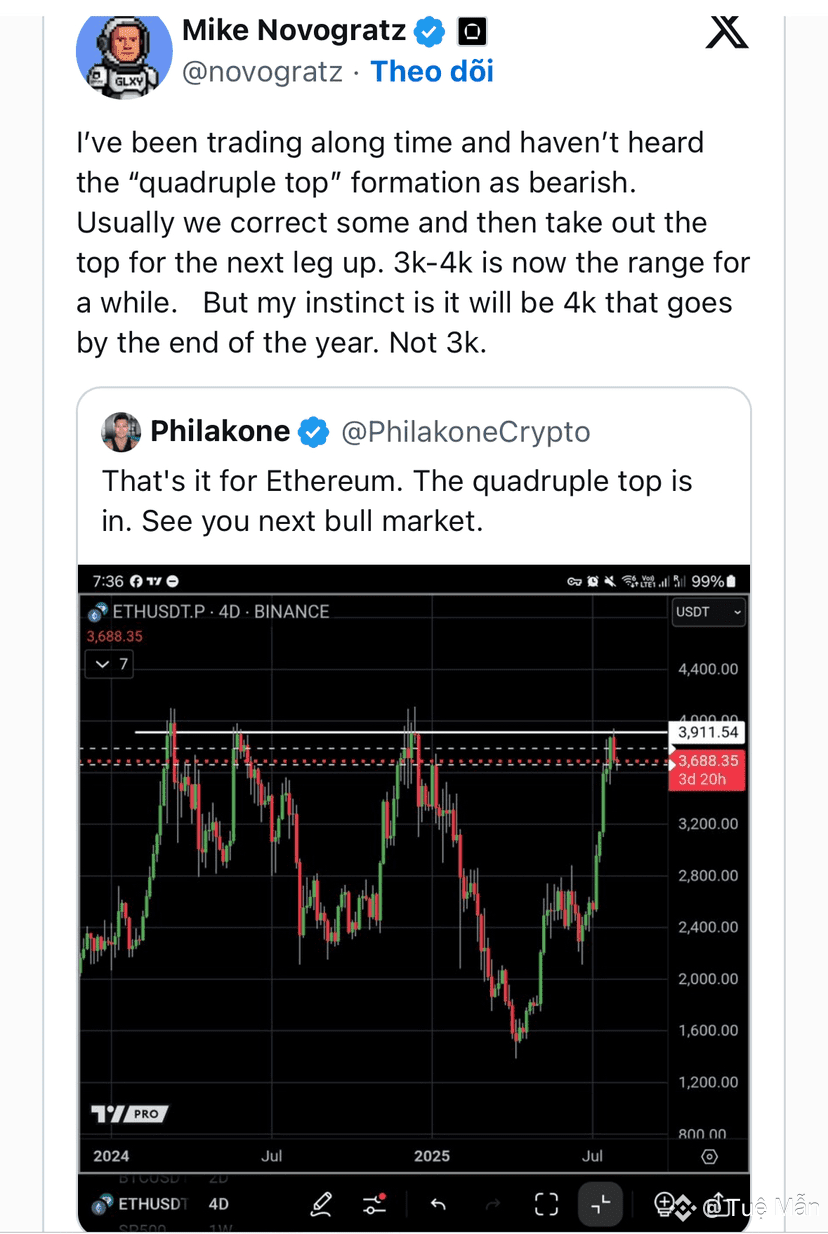
Task: Open chart axis settings hexagon icon
Action: (x=710, y=1156)
